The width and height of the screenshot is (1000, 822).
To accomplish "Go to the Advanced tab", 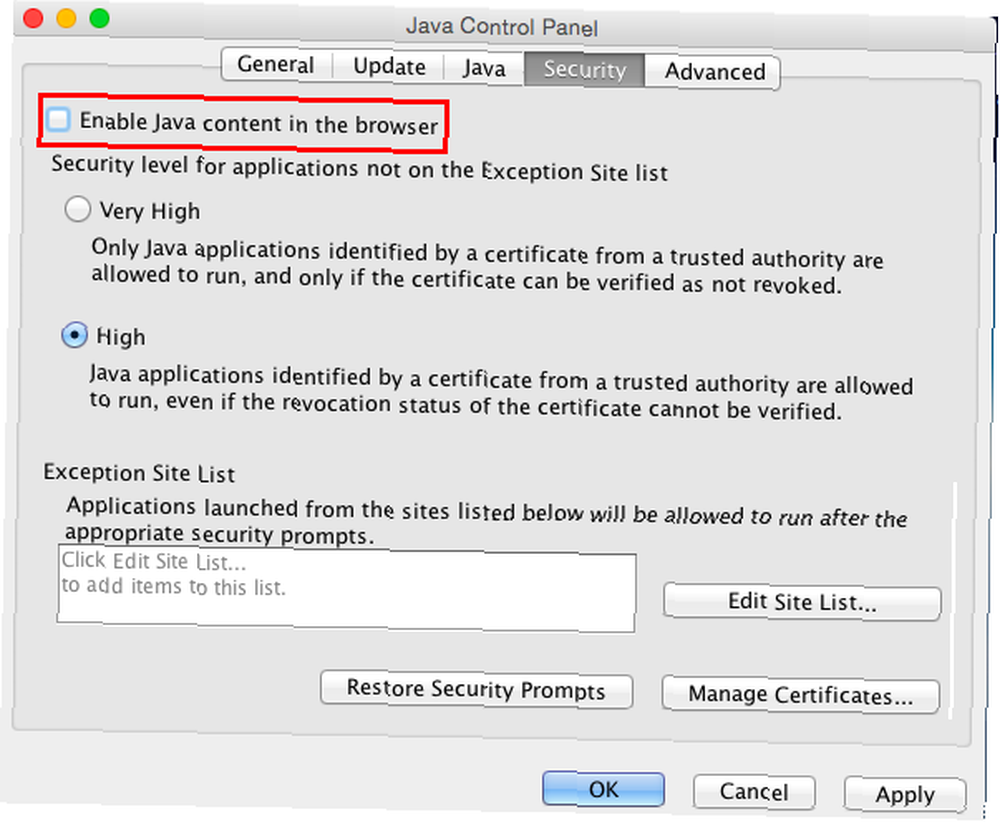I will point(714,71).
